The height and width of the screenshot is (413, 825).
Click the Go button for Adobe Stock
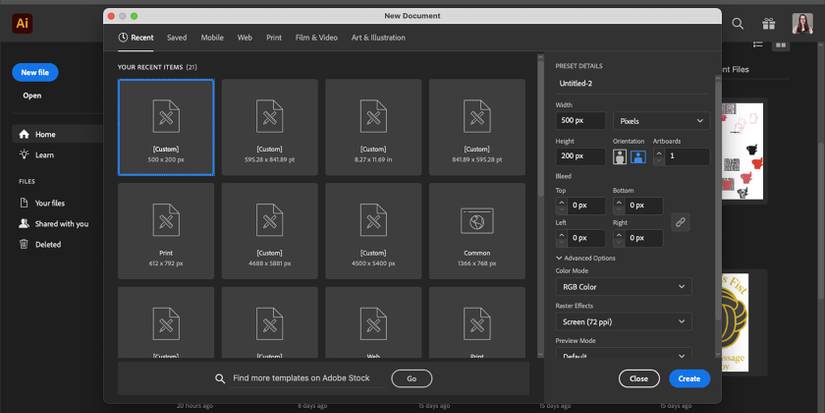411,379
